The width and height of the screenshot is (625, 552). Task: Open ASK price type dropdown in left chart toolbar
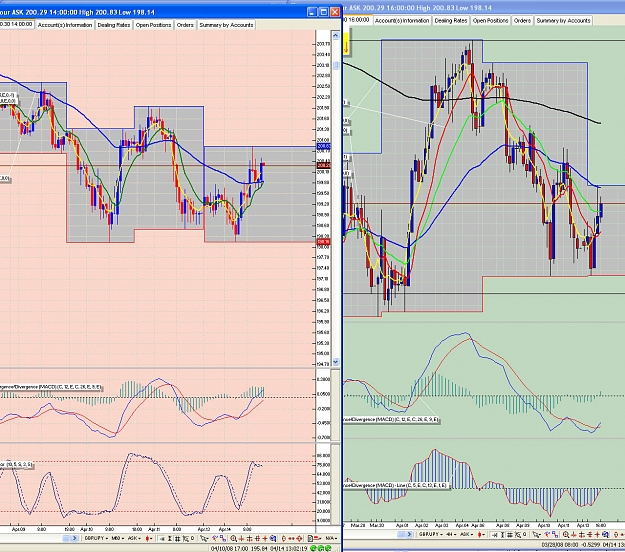(134, 538)
